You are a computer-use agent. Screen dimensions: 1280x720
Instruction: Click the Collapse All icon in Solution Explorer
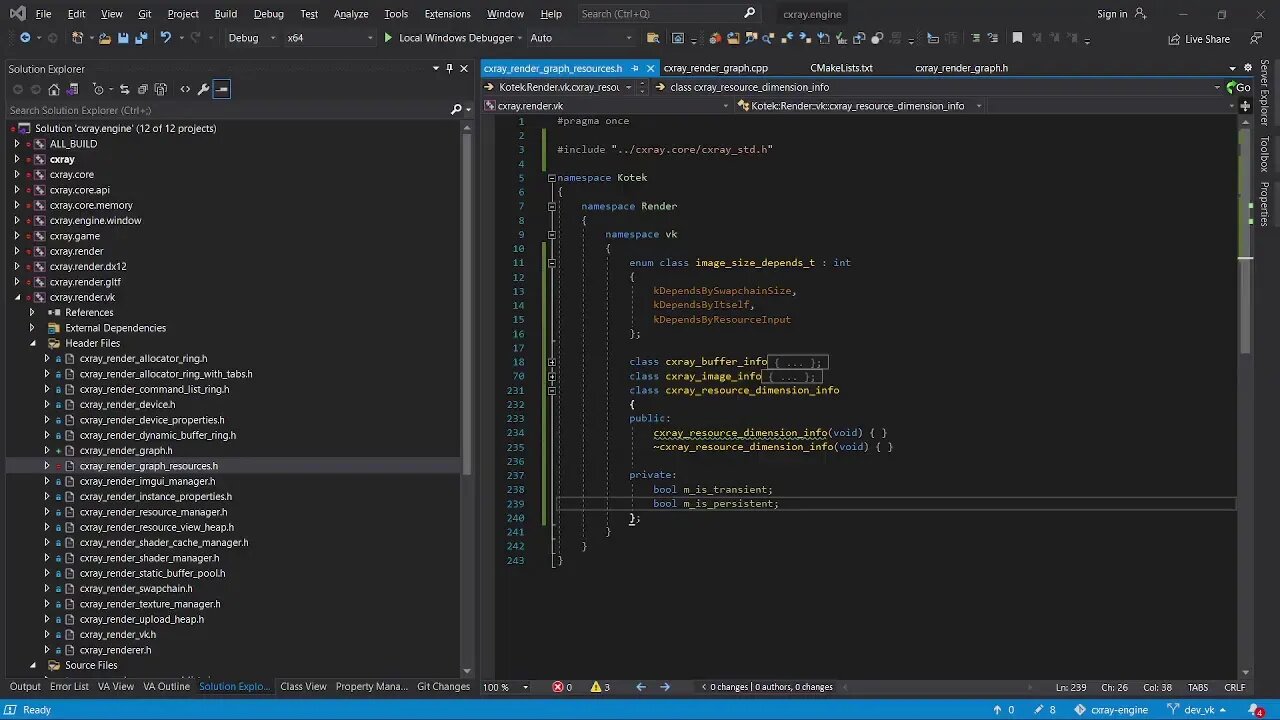click(x=143, y=89)
